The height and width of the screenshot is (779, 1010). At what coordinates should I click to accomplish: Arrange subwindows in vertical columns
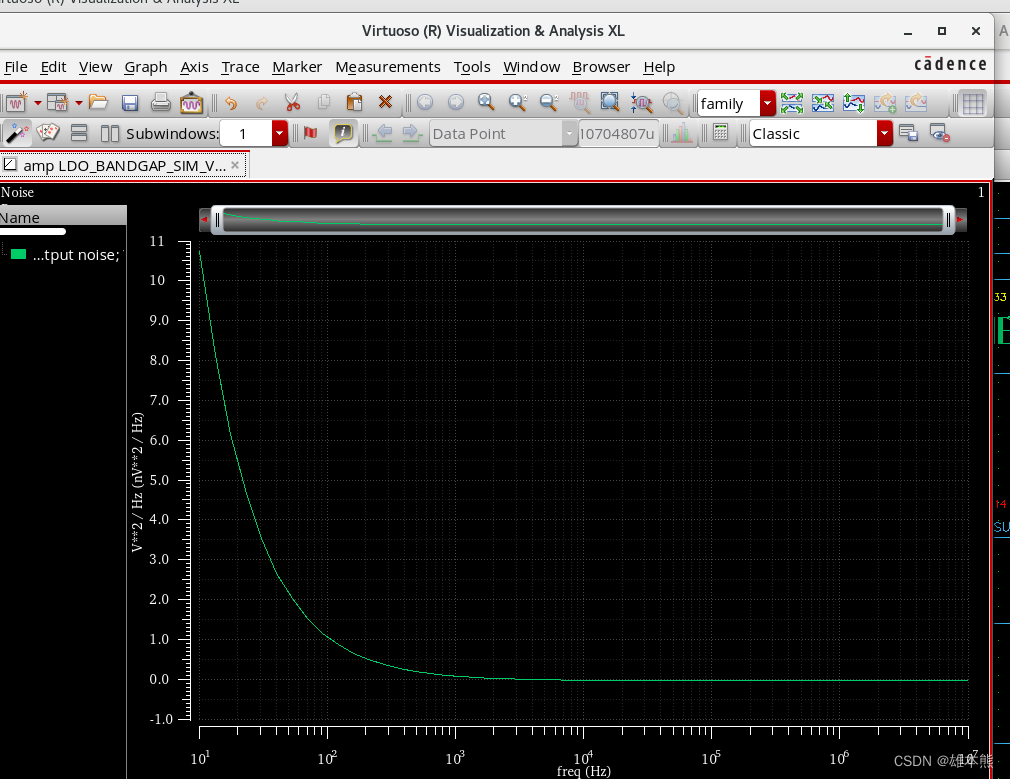(x=110, y=133)
